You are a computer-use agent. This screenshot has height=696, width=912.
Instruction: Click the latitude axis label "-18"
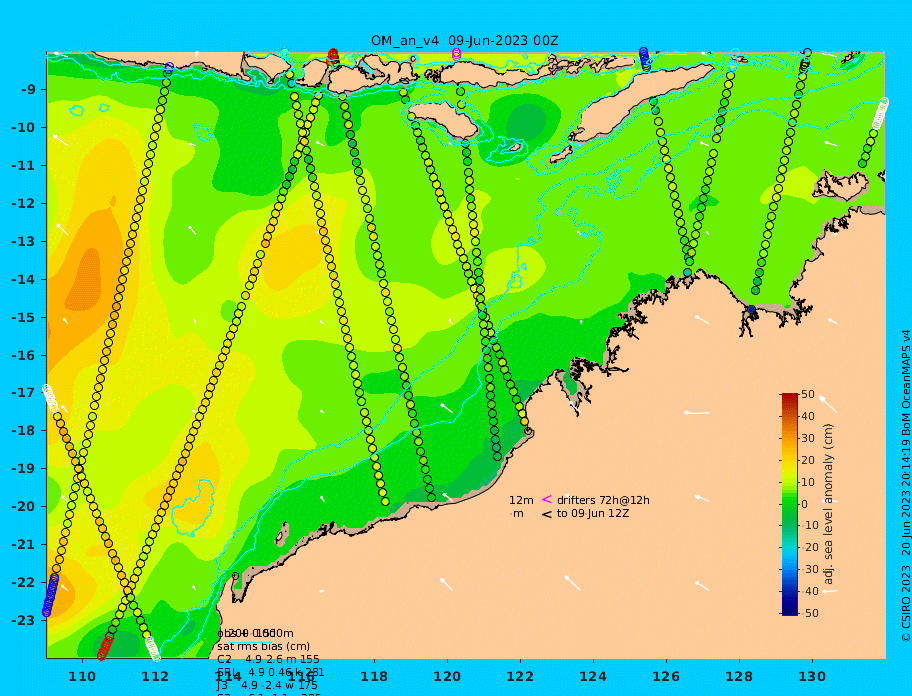coord(23,431)
